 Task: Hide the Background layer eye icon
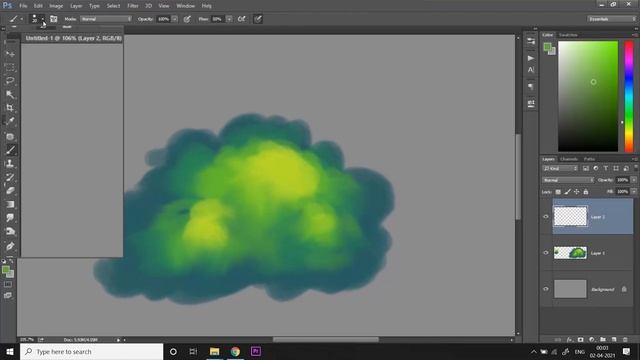(546, 289)
